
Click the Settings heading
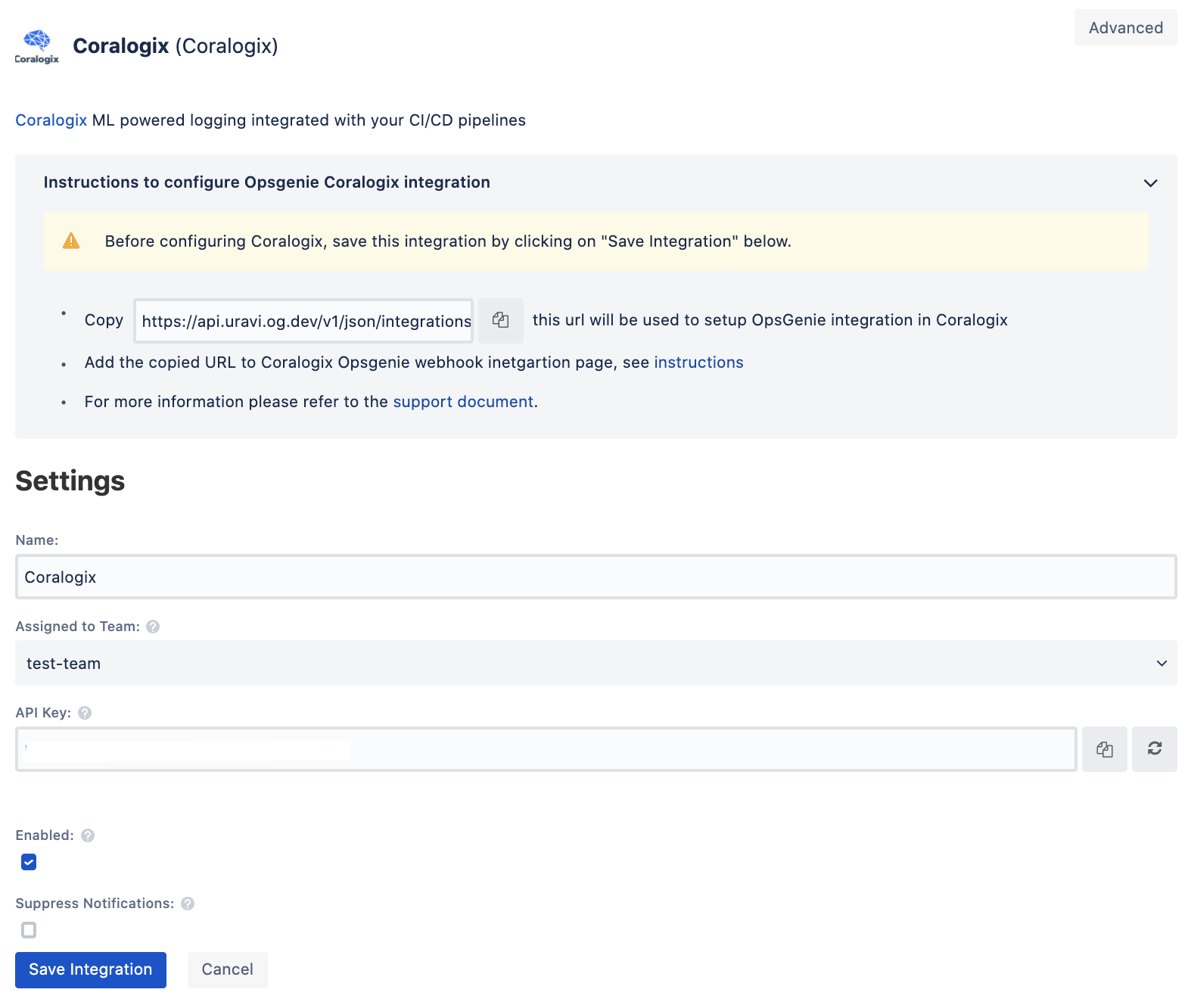point(70,481)
